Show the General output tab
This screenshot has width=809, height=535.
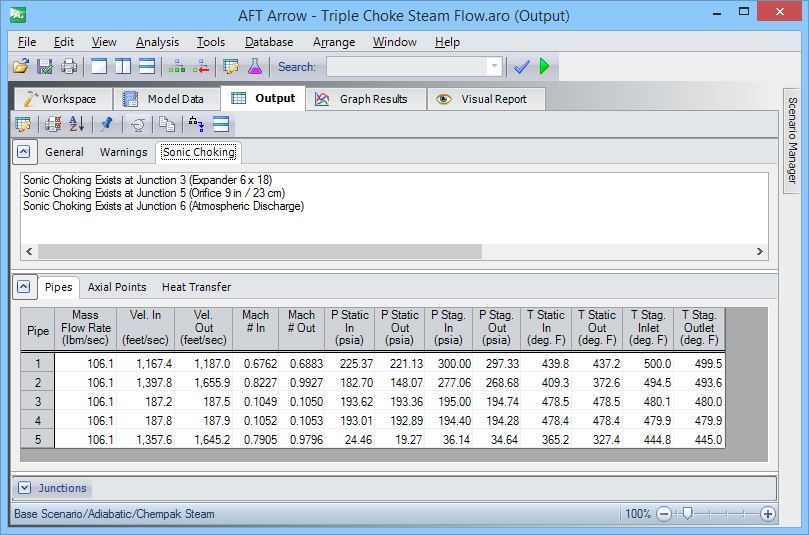[x=64, y=152]
